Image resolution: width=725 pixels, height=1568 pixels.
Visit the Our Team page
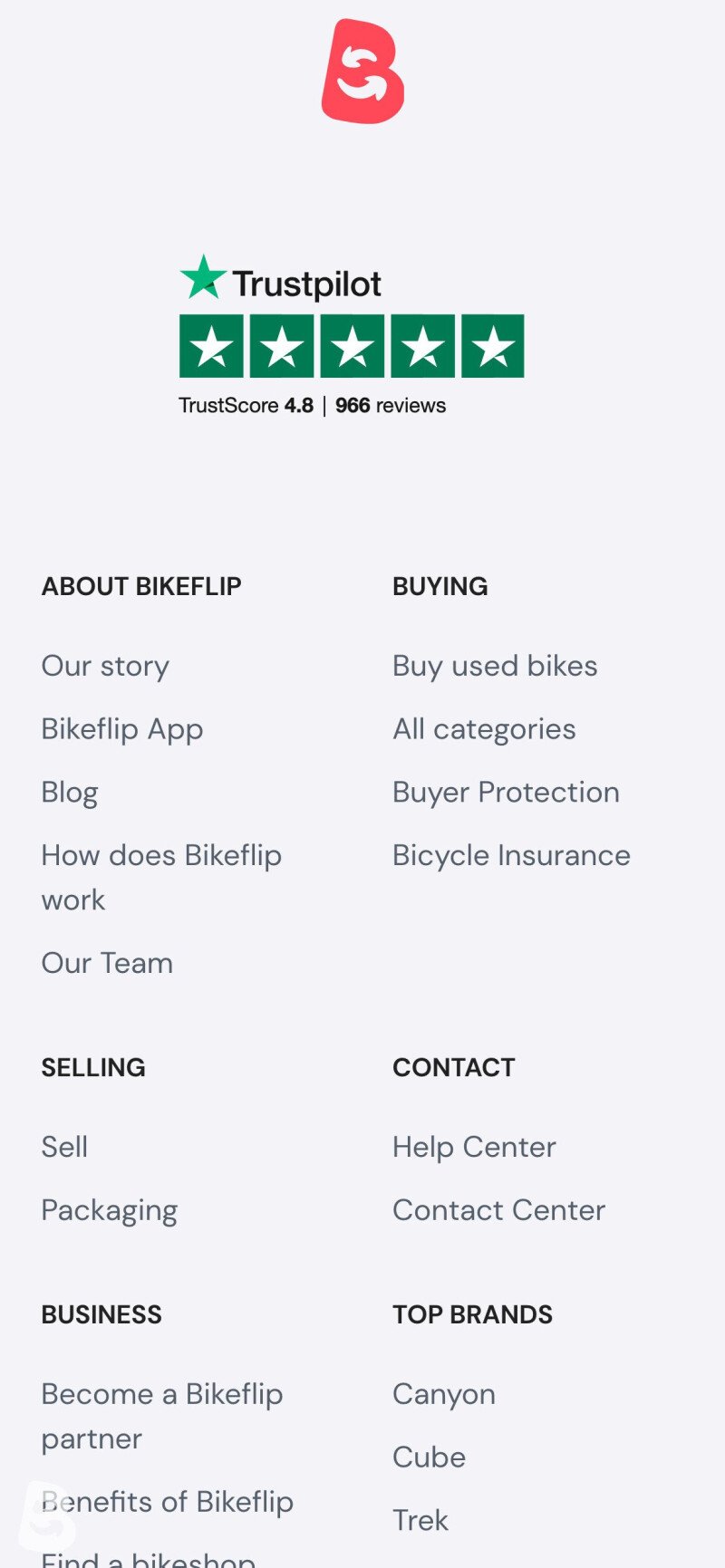[107, 963]
